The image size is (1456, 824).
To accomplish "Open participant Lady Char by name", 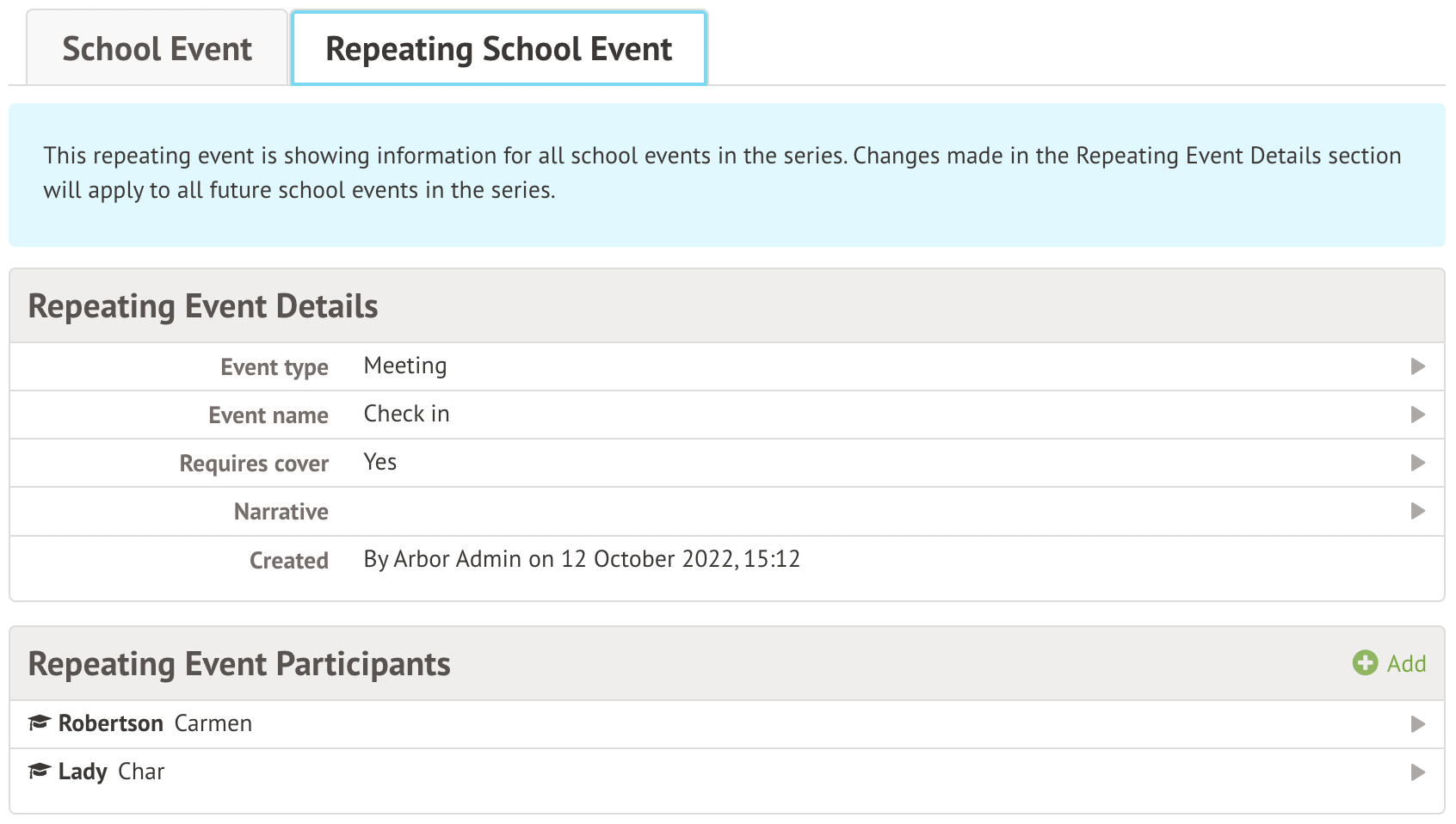I will click(111, 772).
